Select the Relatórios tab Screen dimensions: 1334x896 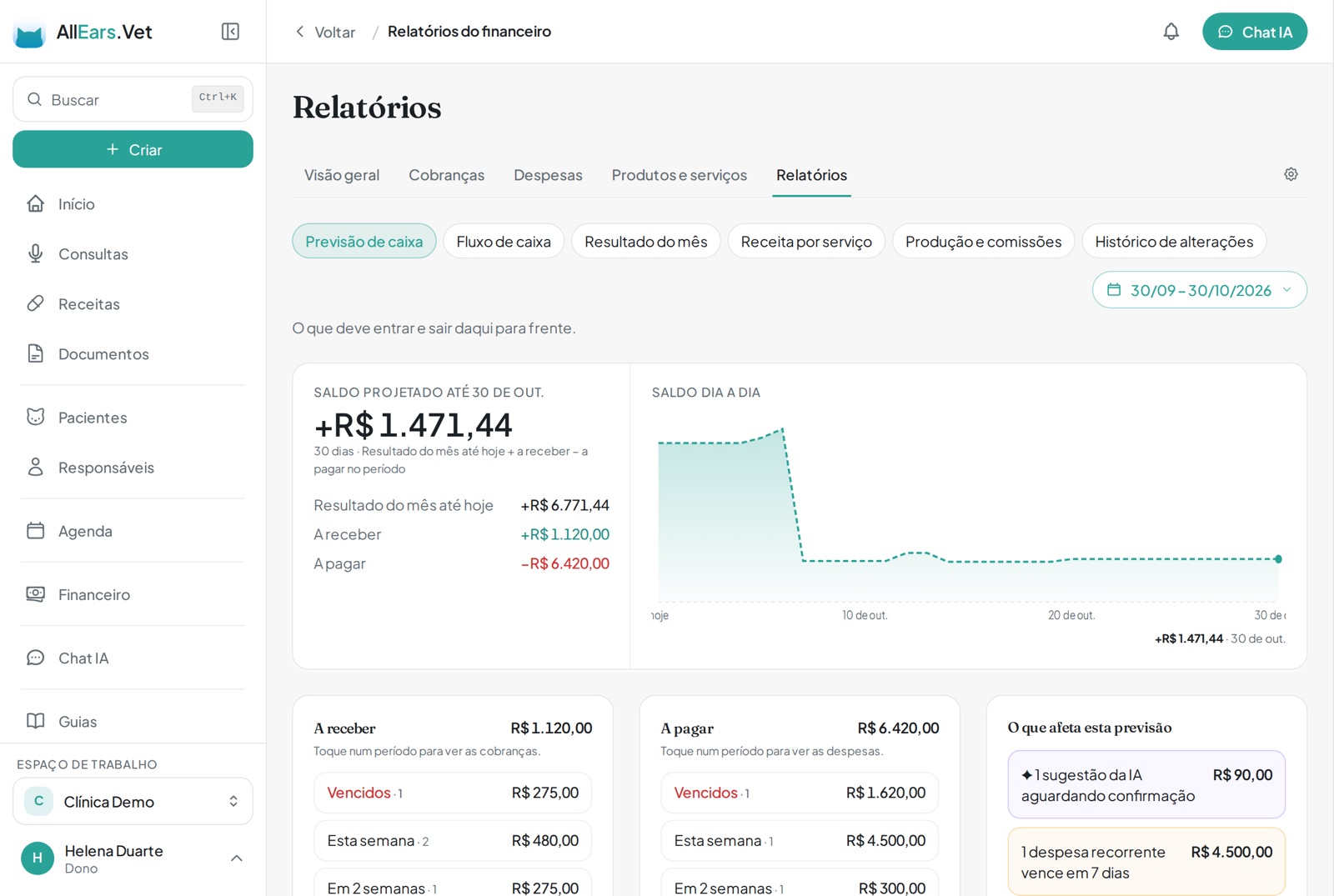click(x=811, y=175)
